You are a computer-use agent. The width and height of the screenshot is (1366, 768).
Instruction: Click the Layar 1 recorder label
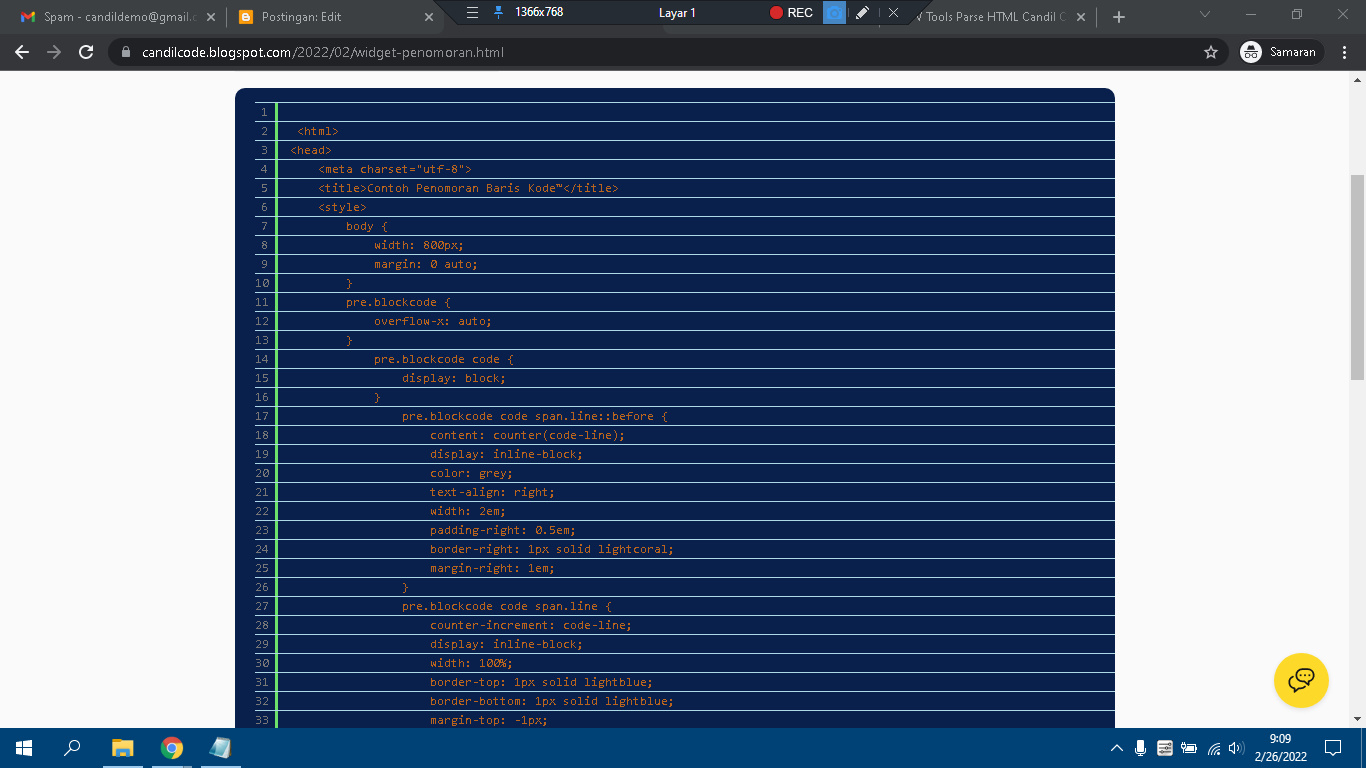(677, 13)
